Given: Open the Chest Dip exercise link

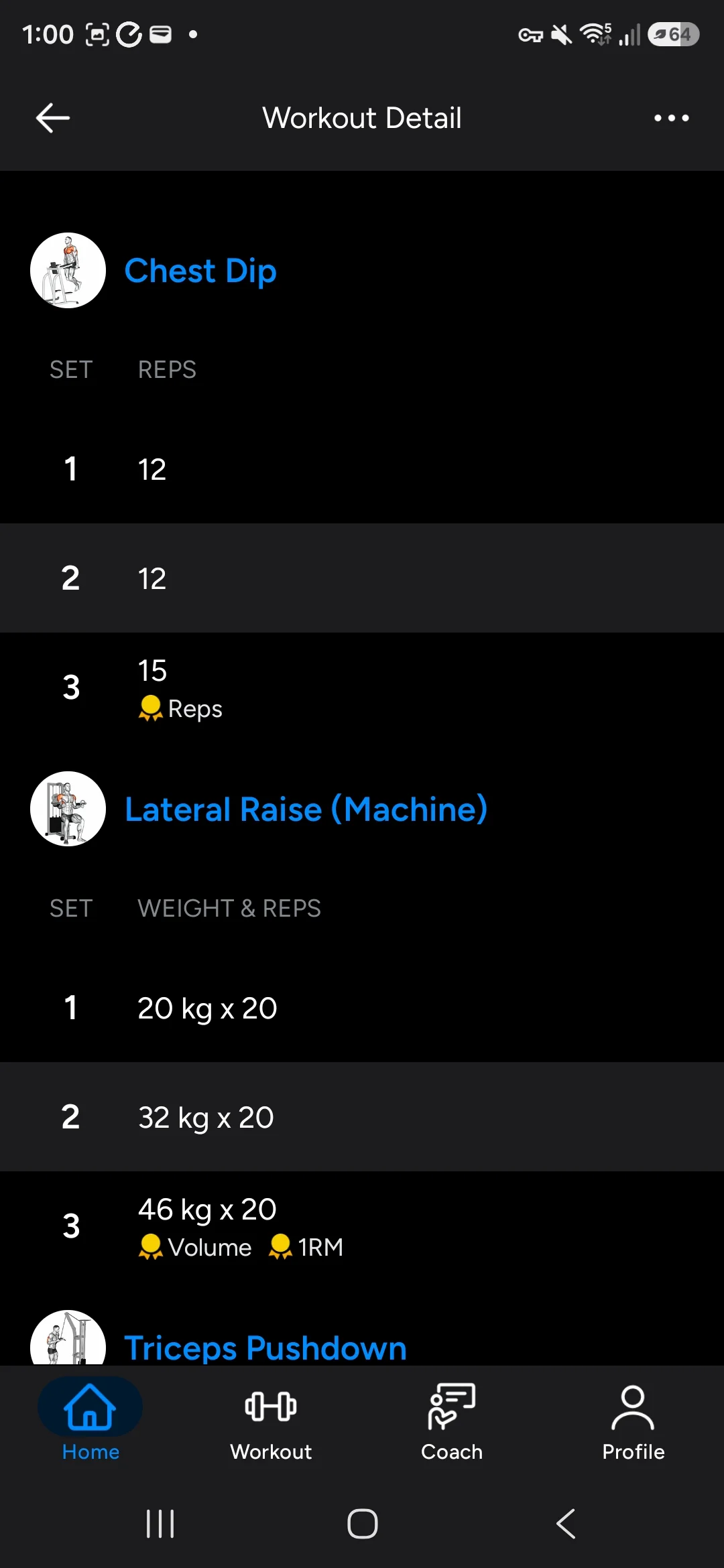Looking at the screenshot, I should (200, 271).
